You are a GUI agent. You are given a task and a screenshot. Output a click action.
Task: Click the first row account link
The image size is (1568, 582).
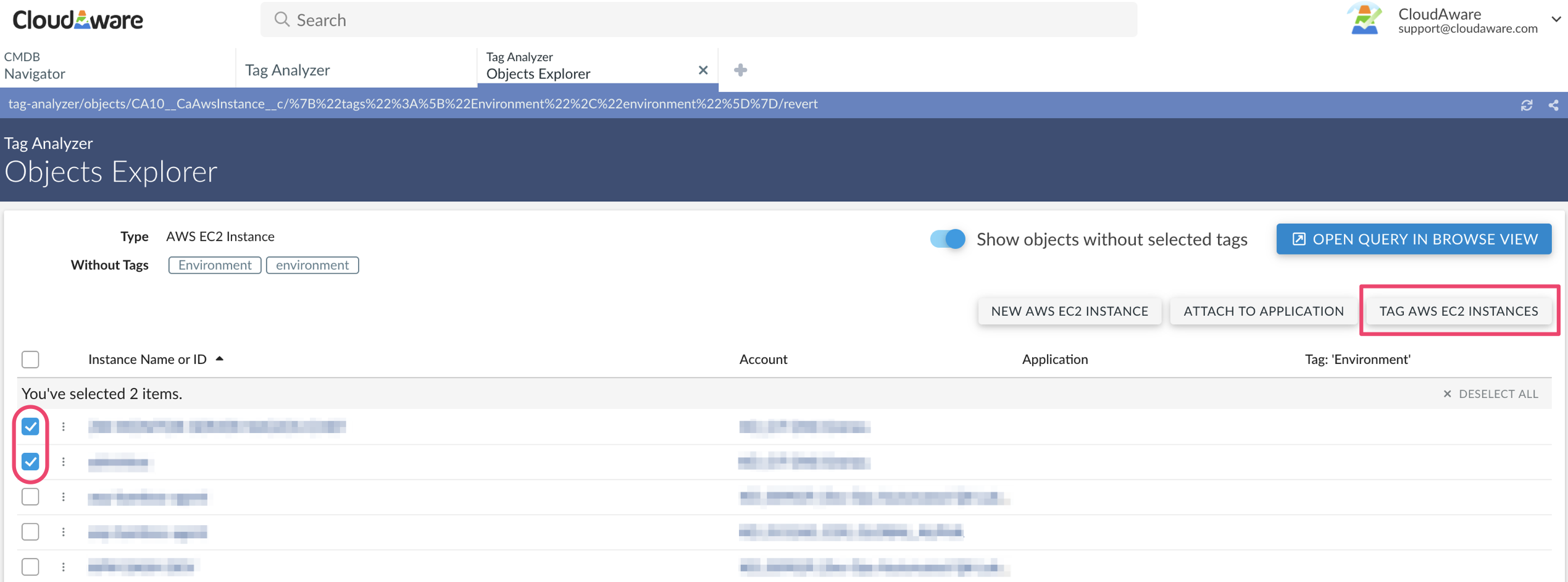click(x=804, y=426)
